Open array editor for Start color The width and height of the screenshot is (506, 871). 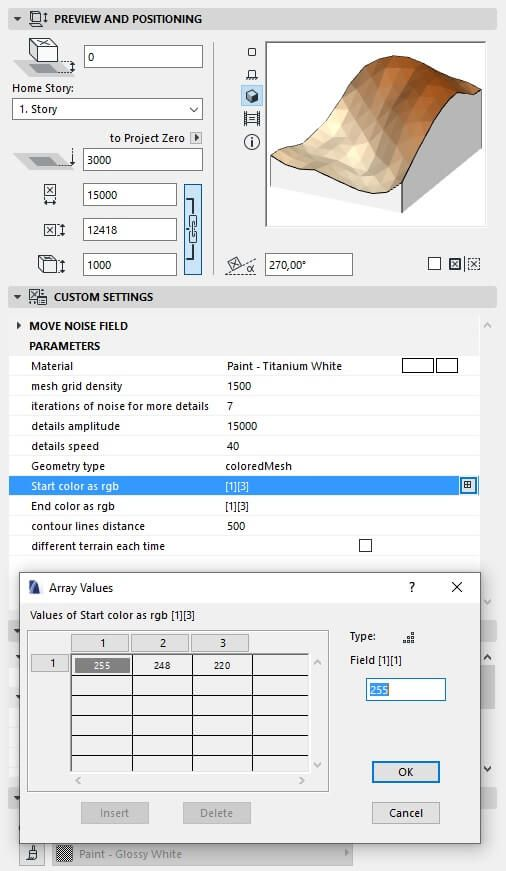(x=468, y=485)
